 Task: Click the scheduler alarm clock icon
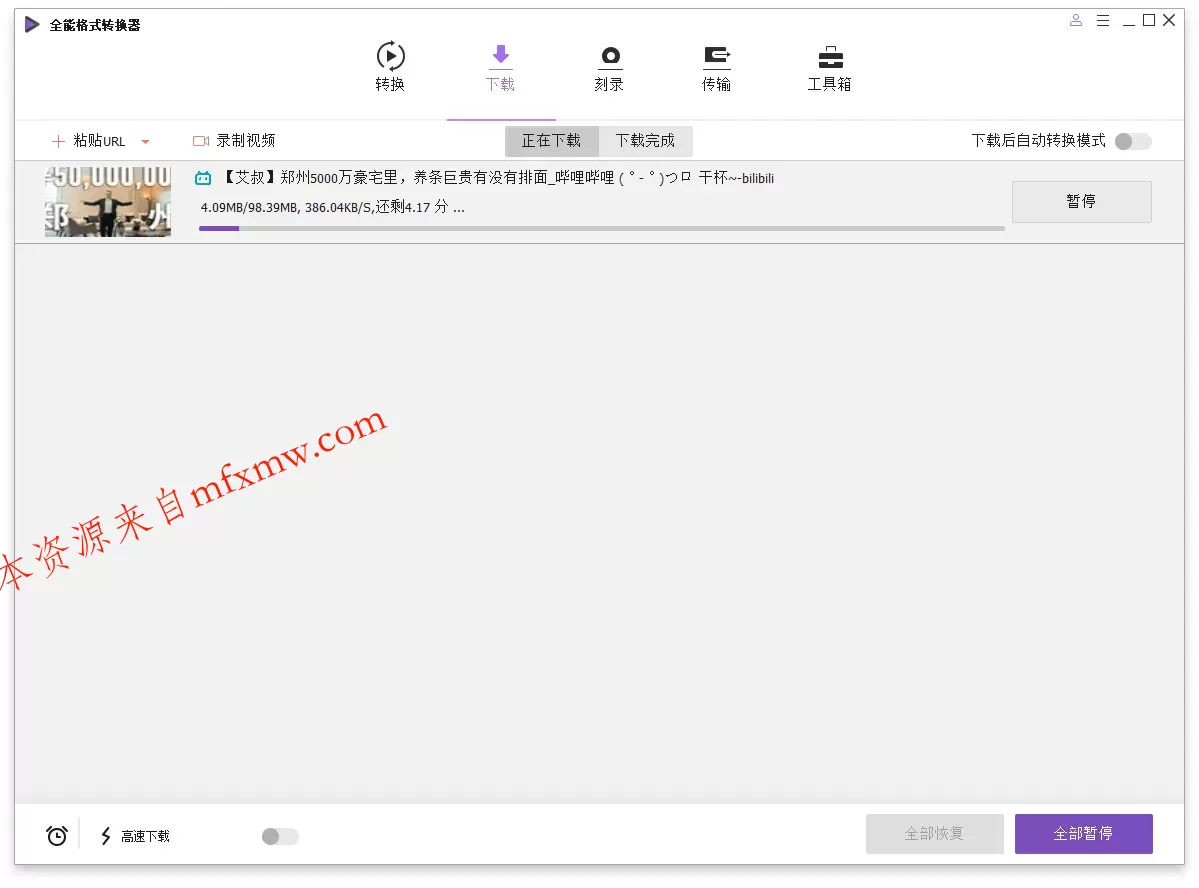pyautogui.click(x=57, y=836)
